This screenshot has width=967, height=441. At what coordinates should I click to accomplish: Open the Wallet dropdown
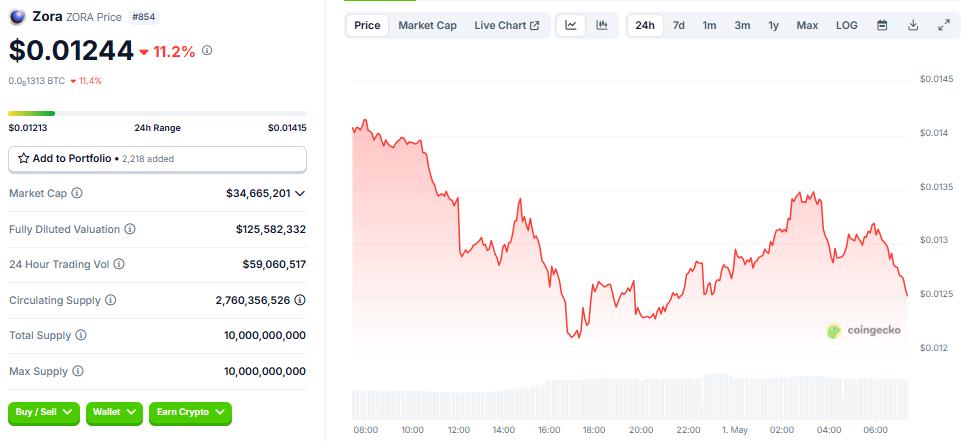coord(115,411)
